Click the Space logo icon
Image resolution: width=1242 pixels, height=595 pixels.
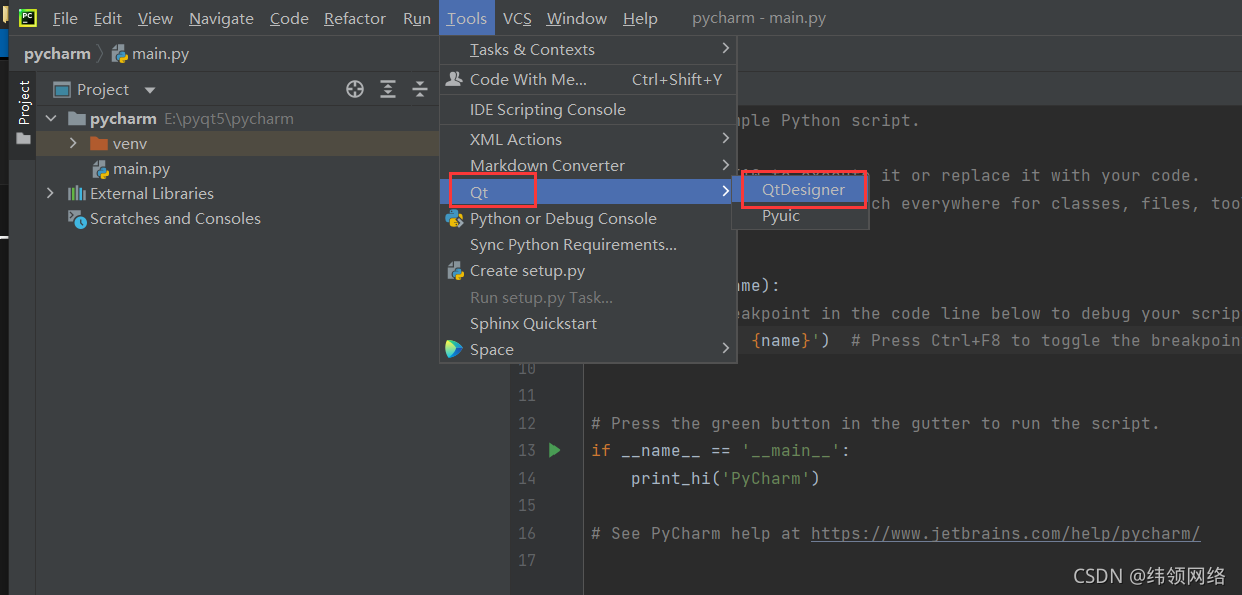(454, 349)
